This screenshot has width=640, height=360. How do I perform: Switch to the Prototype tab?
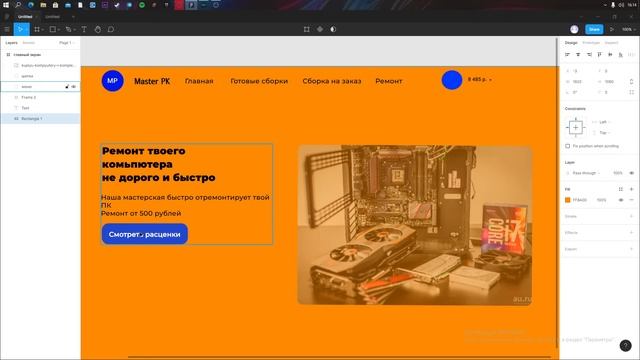click(591, 43)
